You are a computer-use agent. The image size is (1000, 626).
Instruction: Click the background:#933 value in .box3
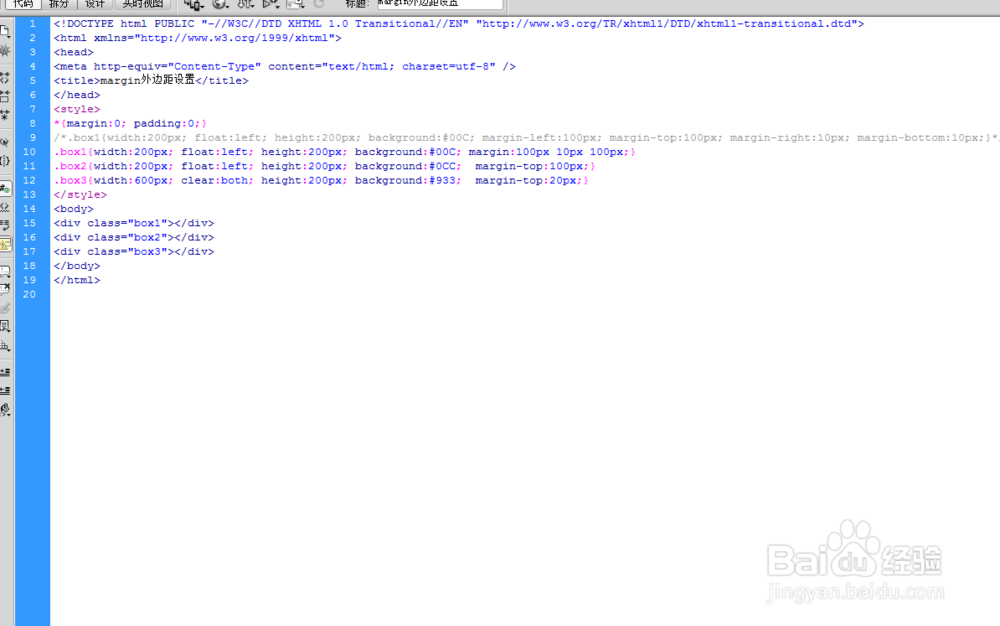[408, 180]
